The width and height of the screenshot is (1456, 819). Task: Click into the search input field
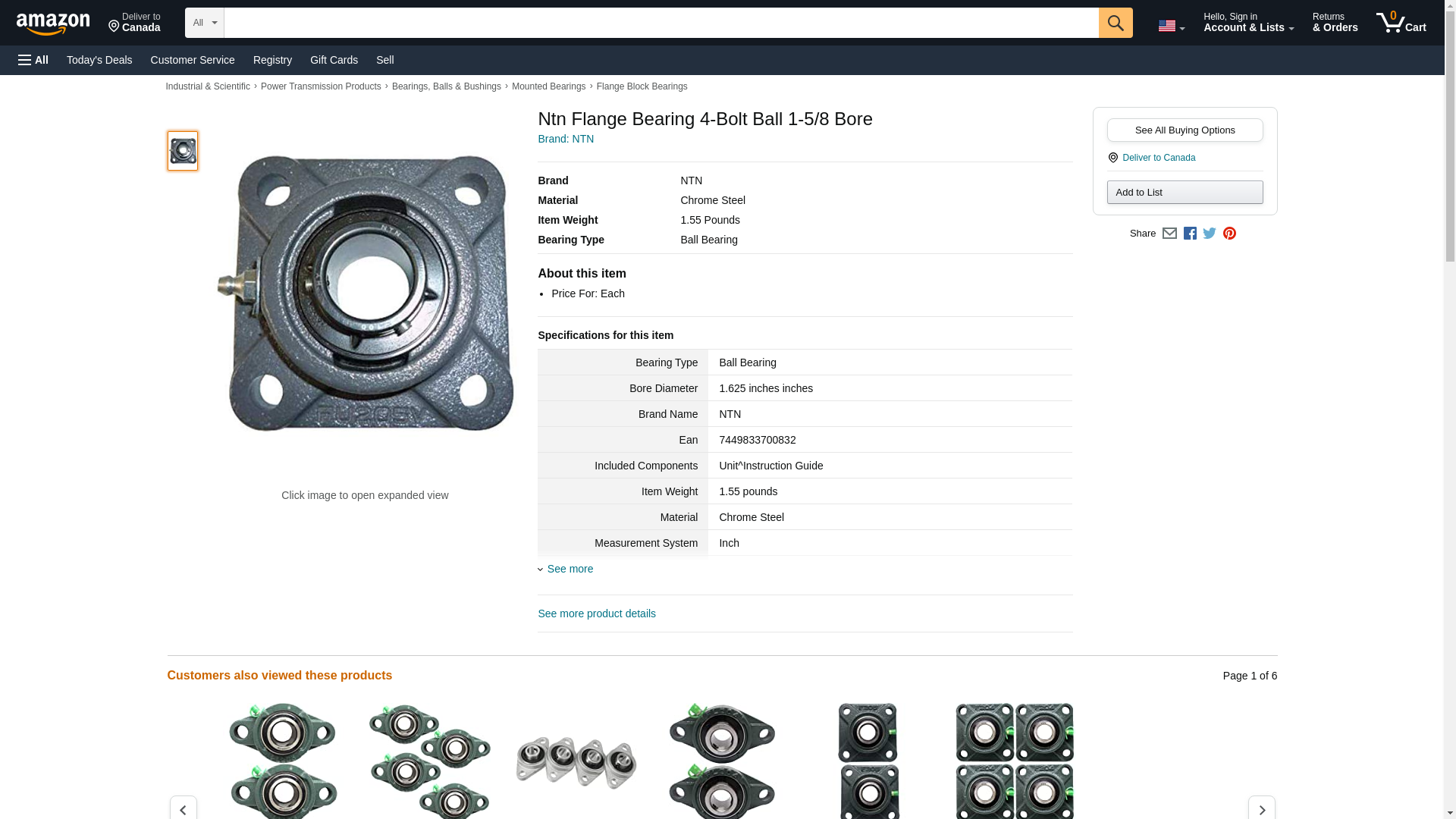click(661, 23)
